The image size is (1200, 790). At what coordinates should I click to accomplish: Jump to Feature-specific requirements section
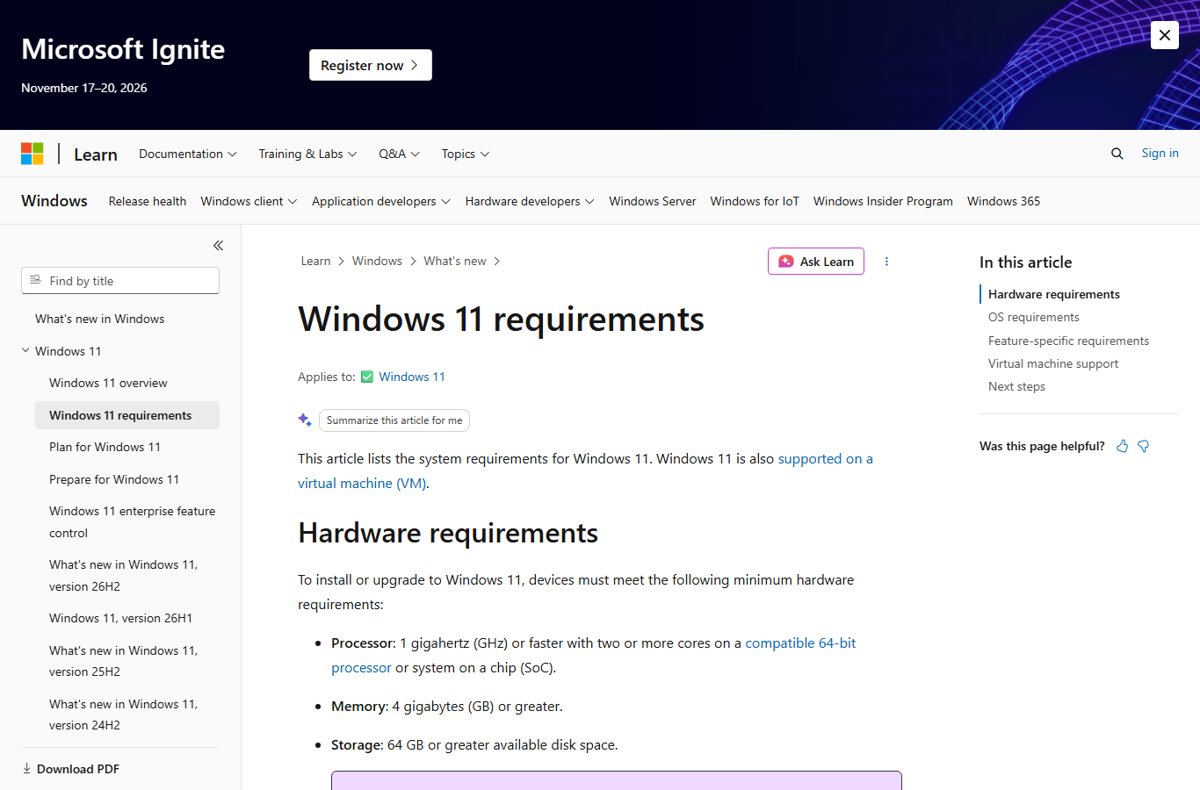coord(1069,341)
